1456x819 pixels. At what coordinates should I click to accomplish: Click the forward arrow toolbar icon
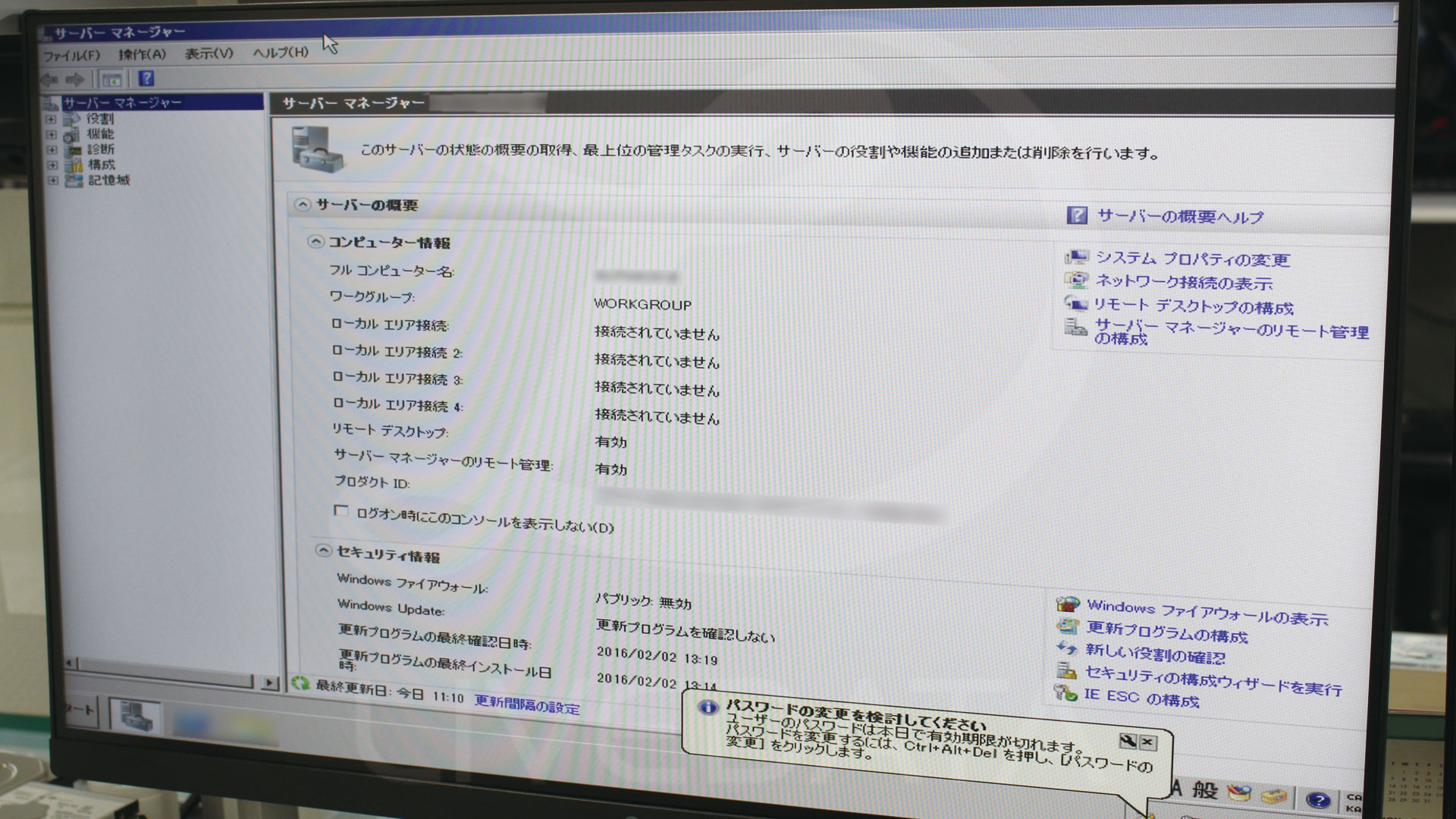point(75,79)
